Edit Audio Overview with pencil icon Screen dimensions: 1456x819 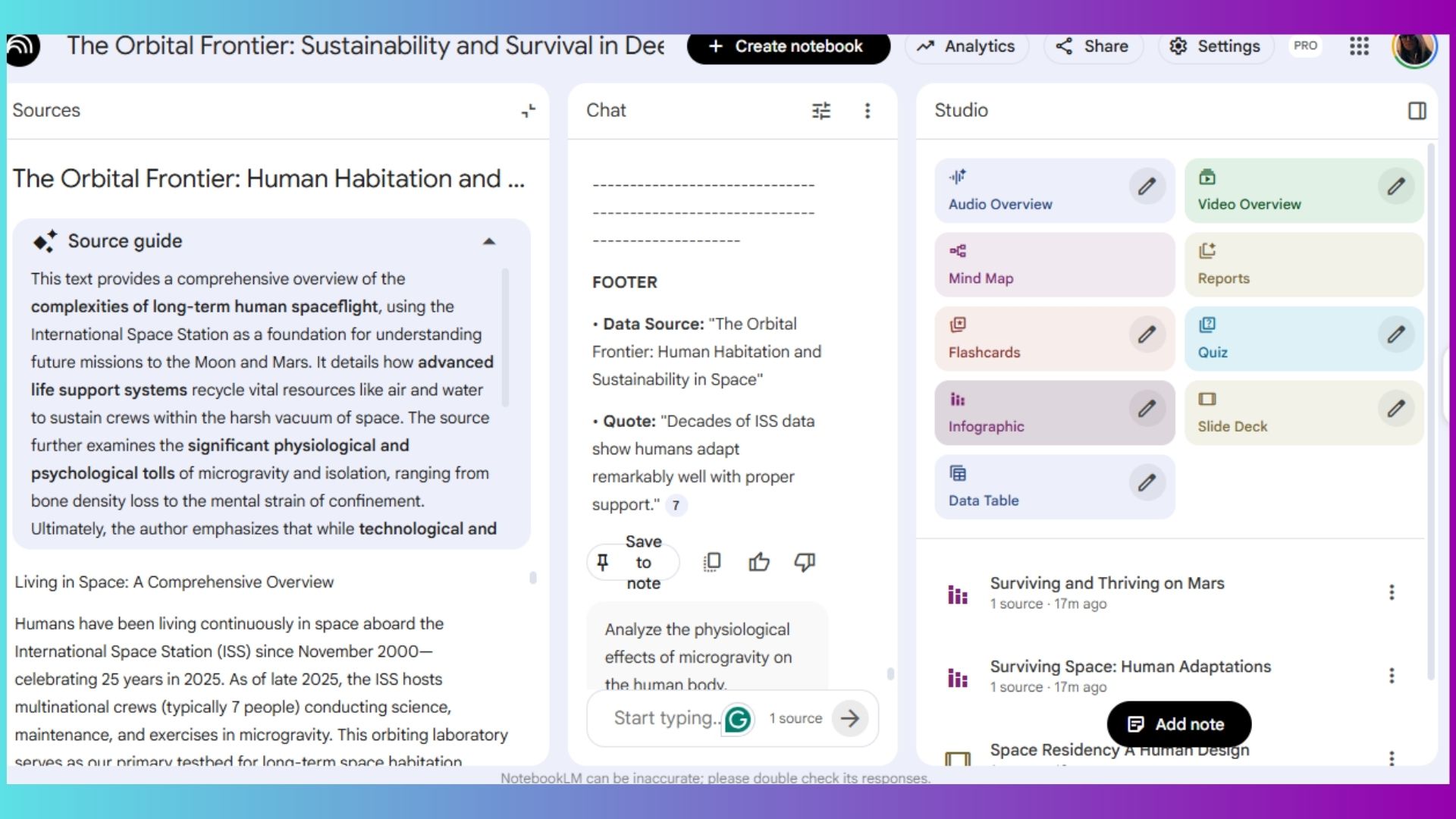point(1147,187)
